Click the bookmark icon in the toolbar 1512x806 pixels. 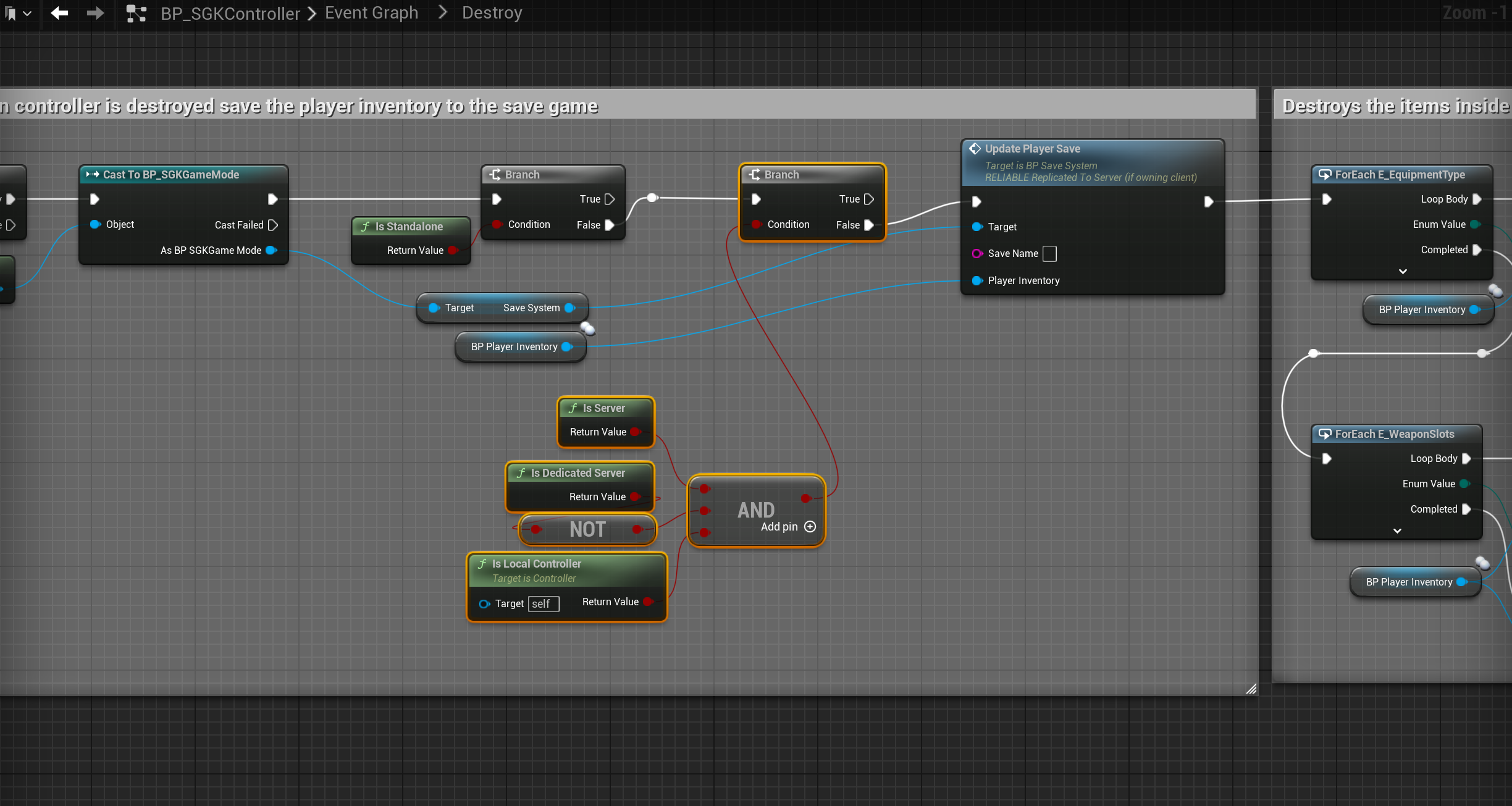[11, 12]
